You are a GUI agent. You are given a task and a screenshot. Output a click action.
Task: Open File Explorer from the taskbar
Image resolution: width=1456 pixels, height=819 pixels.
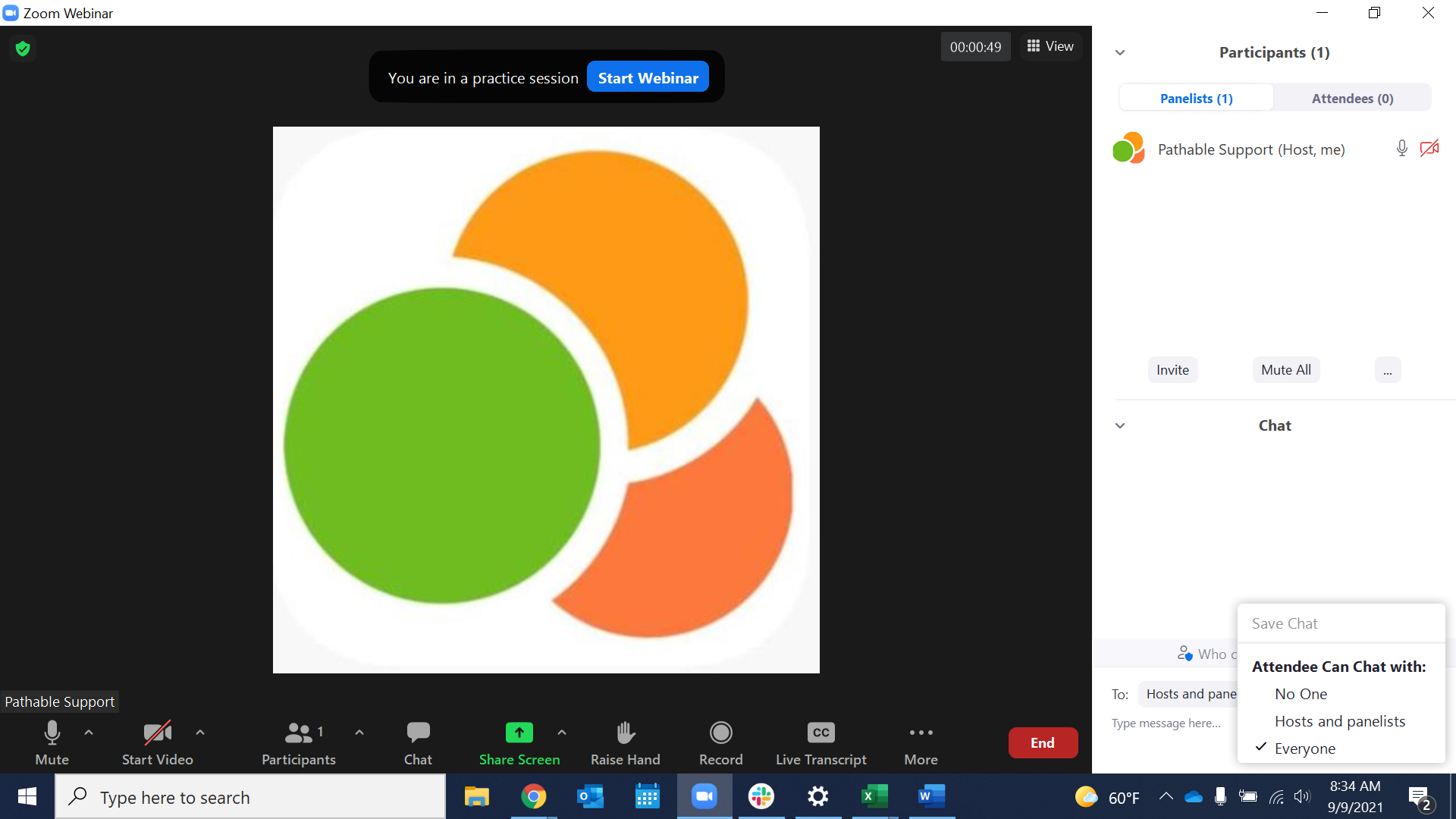[x=476, y=797]
